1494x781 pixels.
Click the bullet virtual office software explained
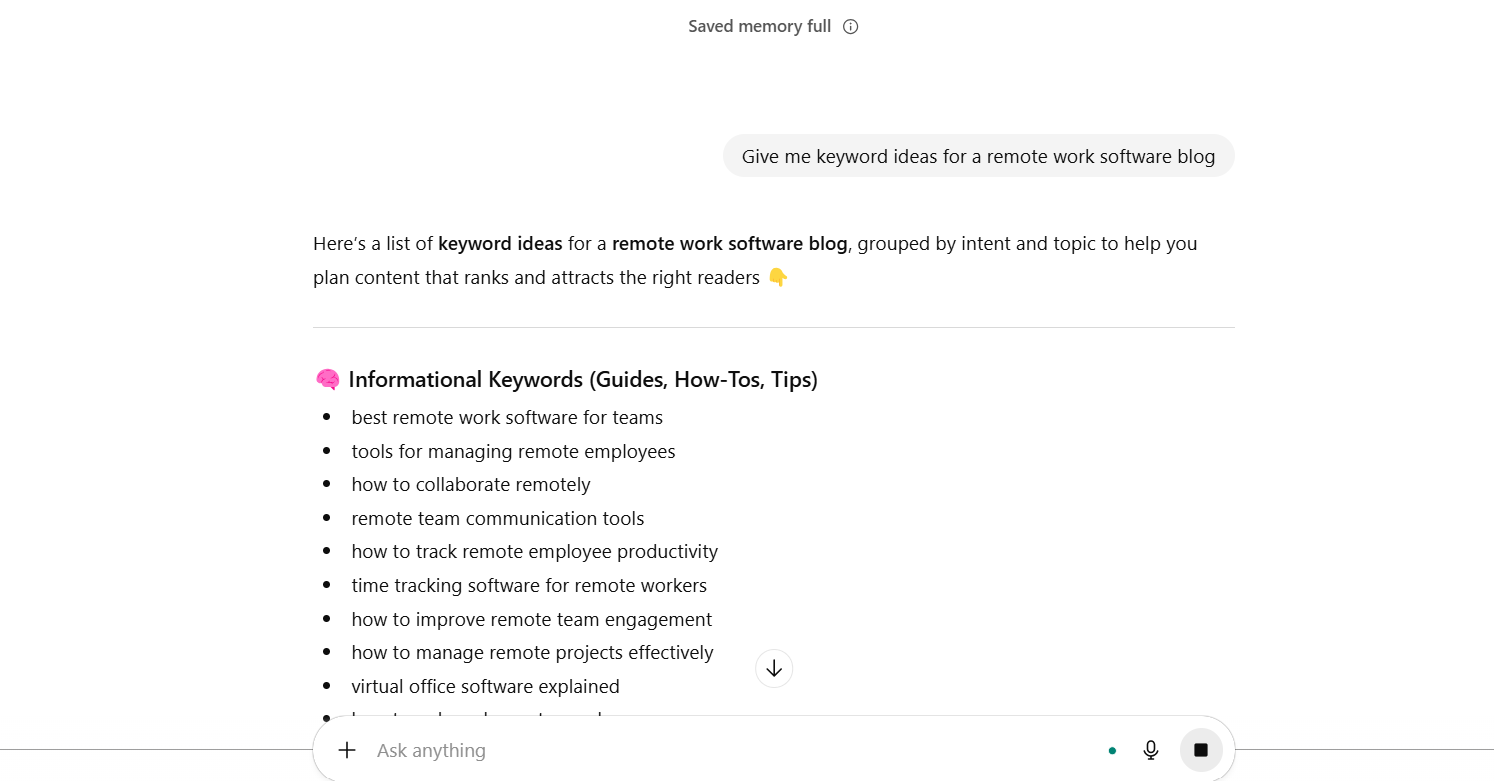pyautogui.click(x=486, y=686)
